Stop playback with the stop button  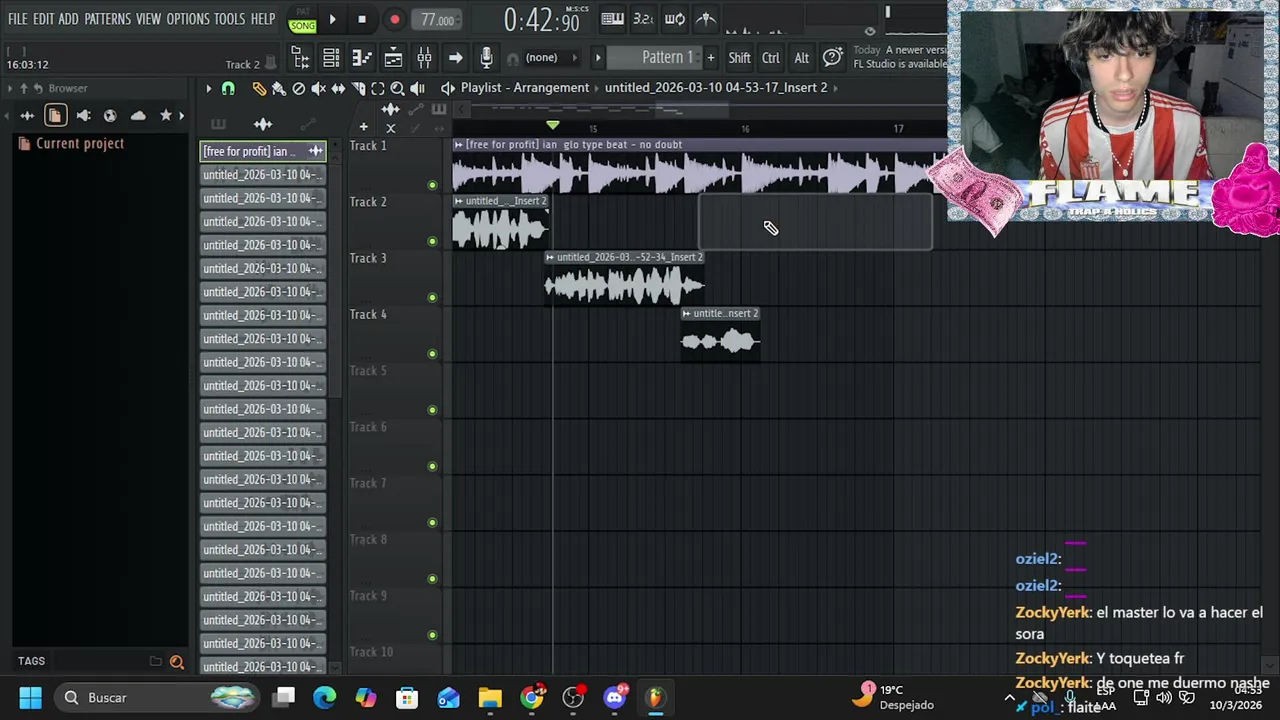pyautogui.click(x=362, y=19)
